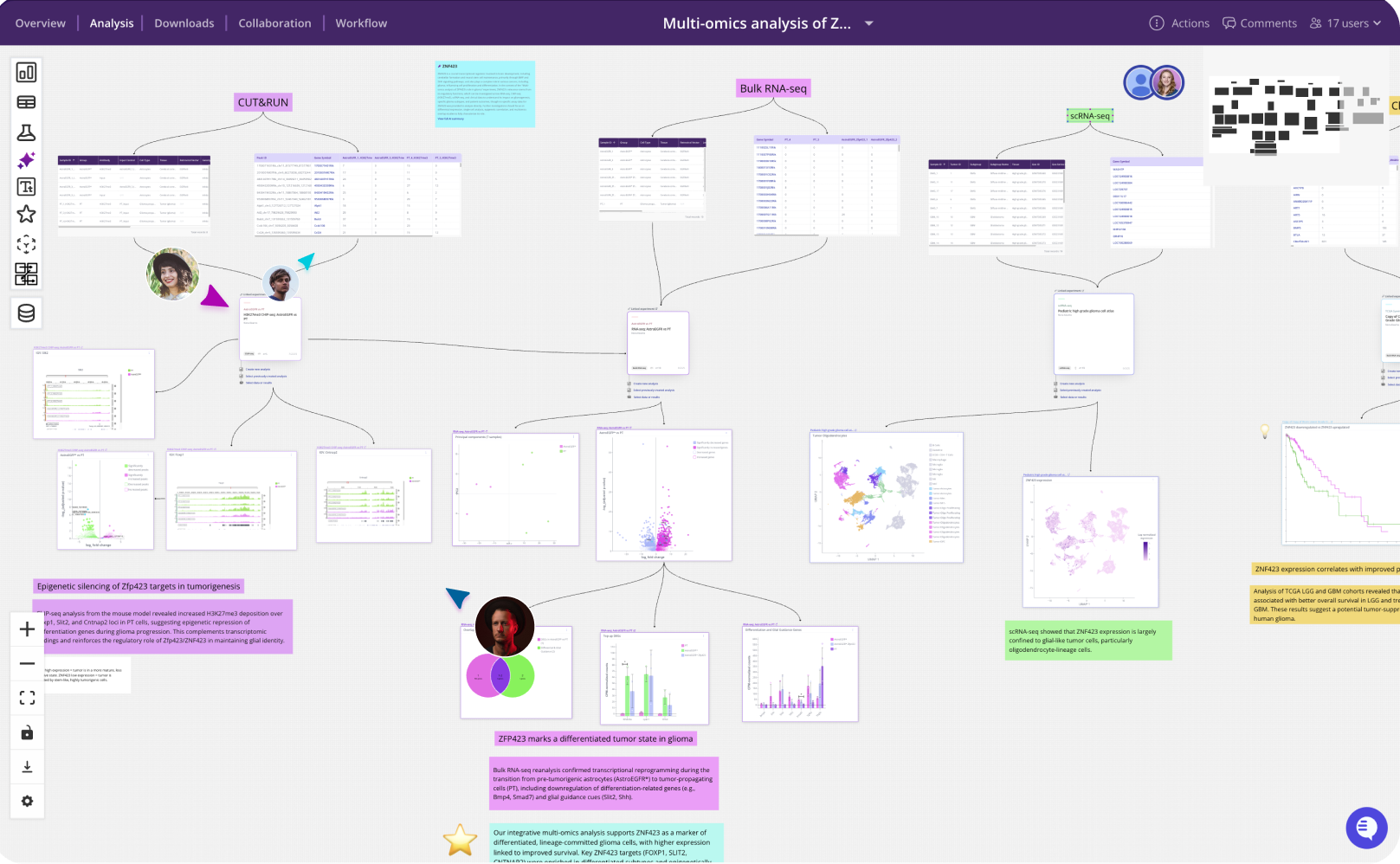Screen dimensions: 1400x864
Task: Switch to the Downloads tab
Action: 184,23
